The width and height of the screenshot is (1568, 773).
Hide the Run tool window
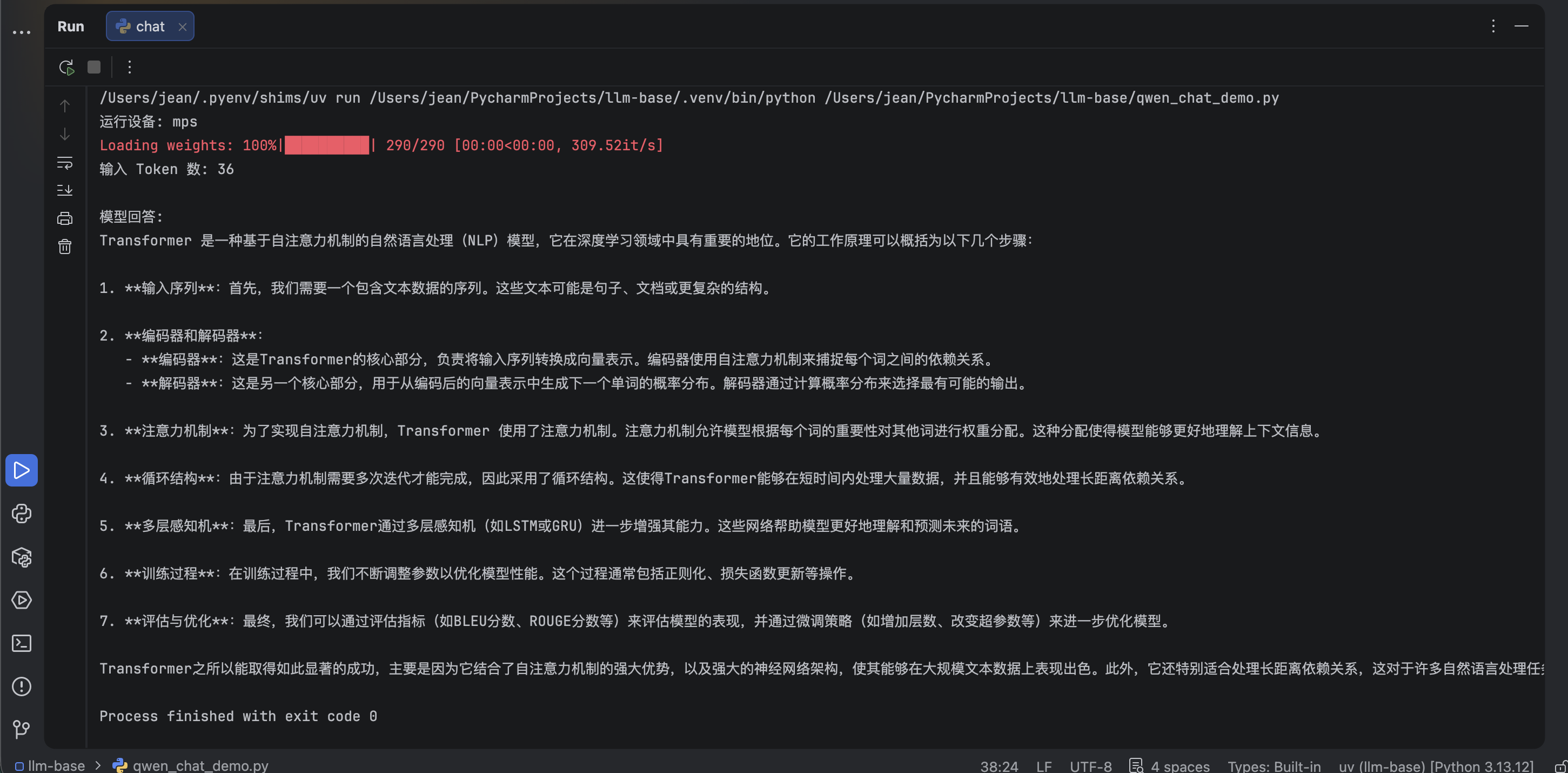(x=1521, y=26)
